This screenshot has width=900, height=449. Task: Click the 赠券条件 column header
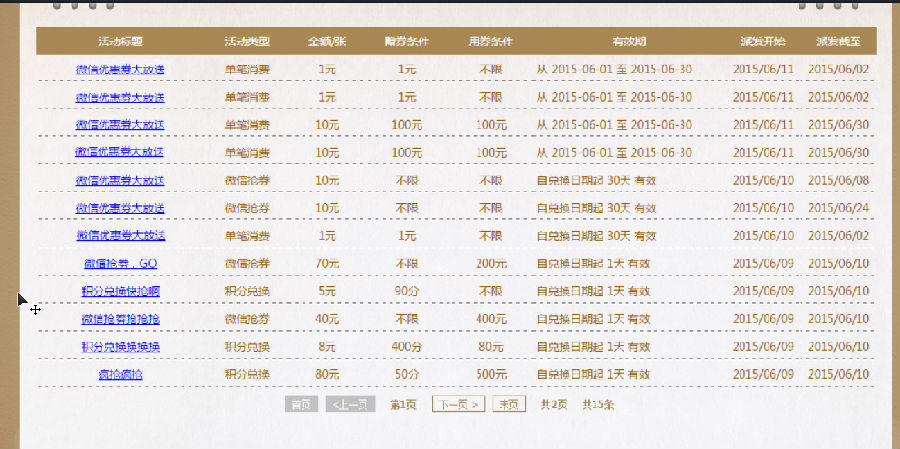(406, 42)
